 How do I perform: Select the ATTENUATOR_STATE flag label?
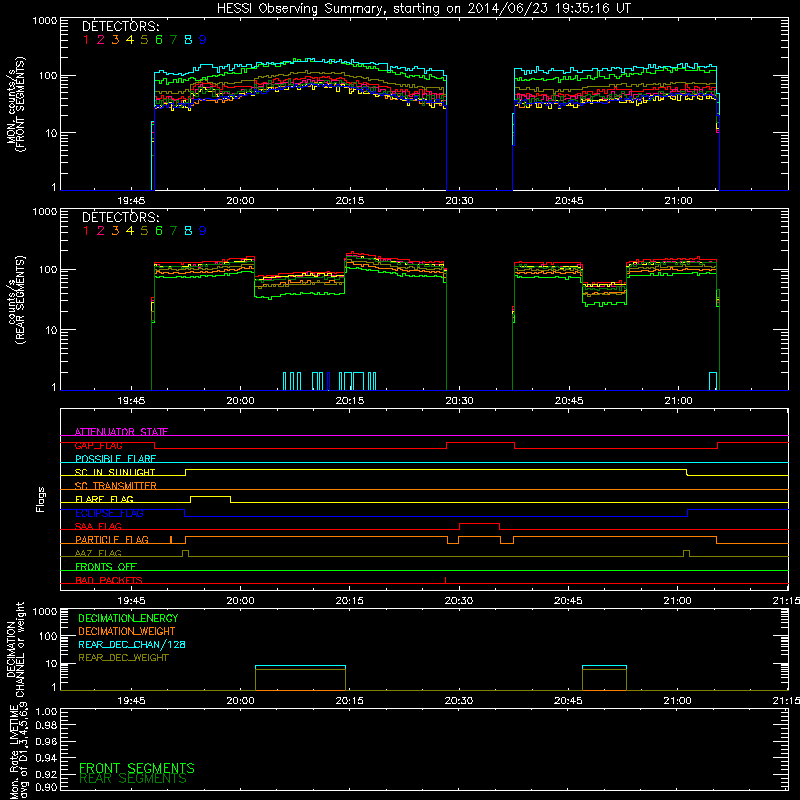pyautogui.click(x=121, y=432)
